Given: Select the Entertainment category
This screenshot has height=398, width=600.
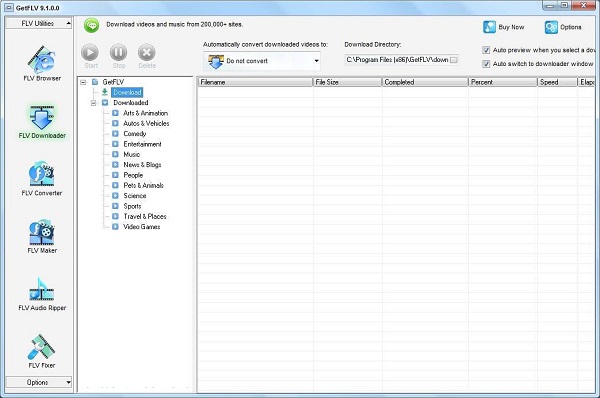Looking at the screenshot, I should coord(142,144).
